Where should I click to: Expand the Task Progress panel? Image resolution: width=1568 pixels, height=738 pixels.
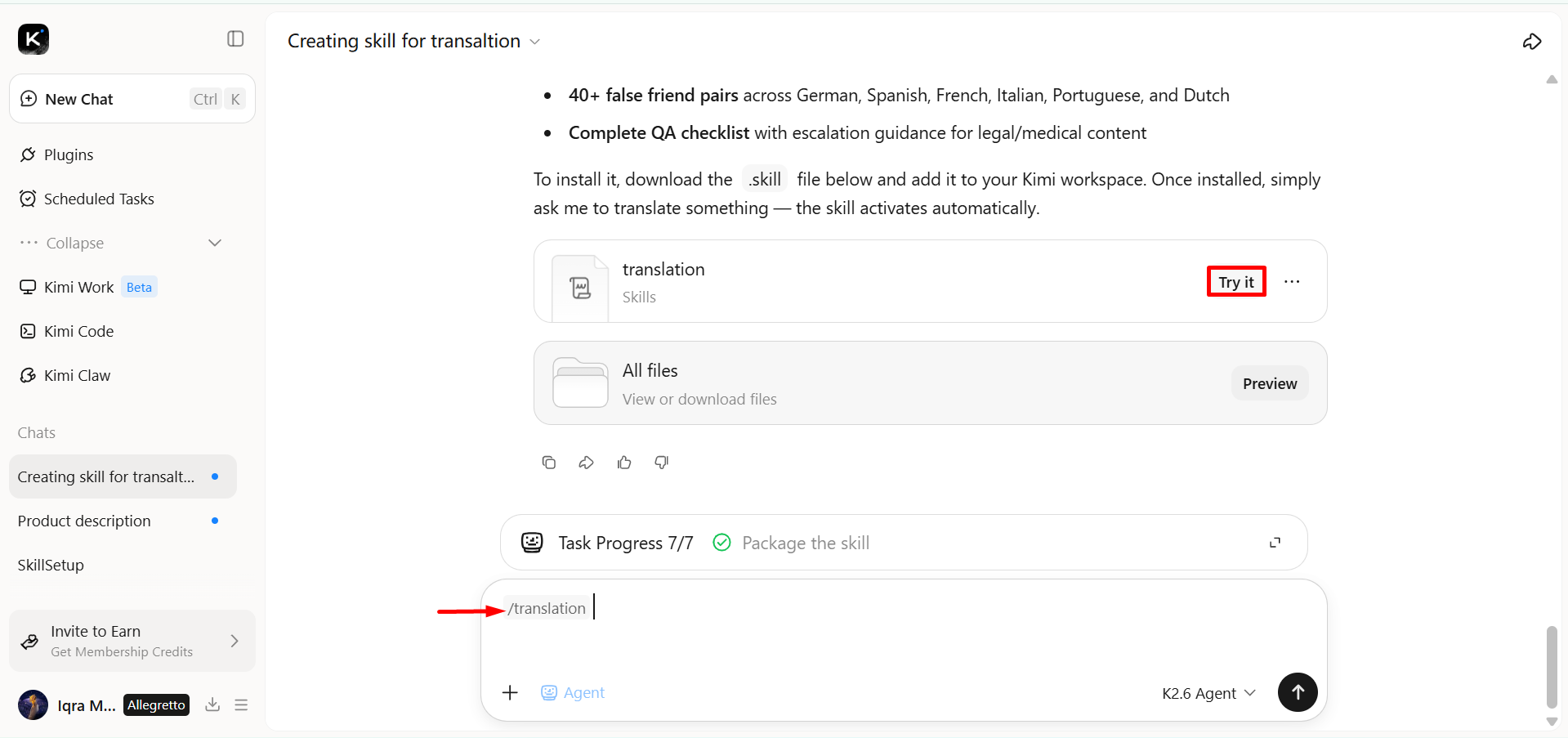(1275, 543)
